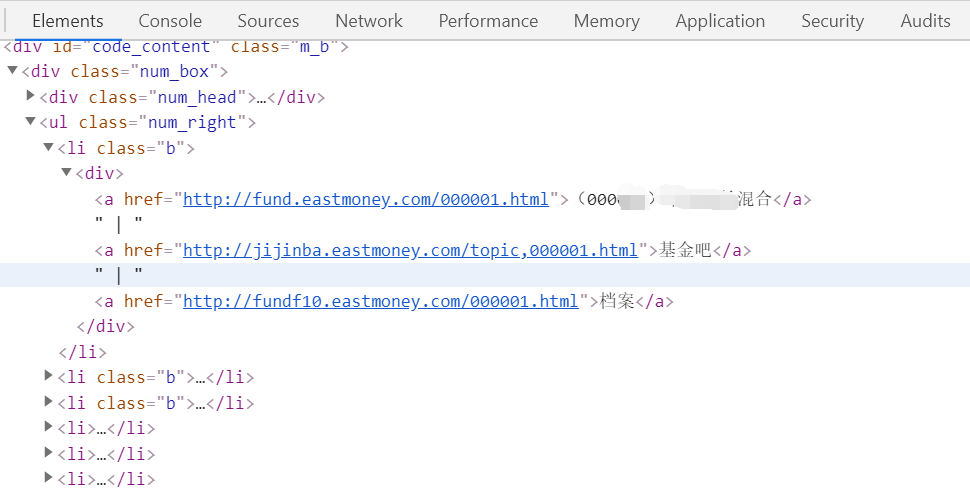Select the Performance tab

click(488, 21)
